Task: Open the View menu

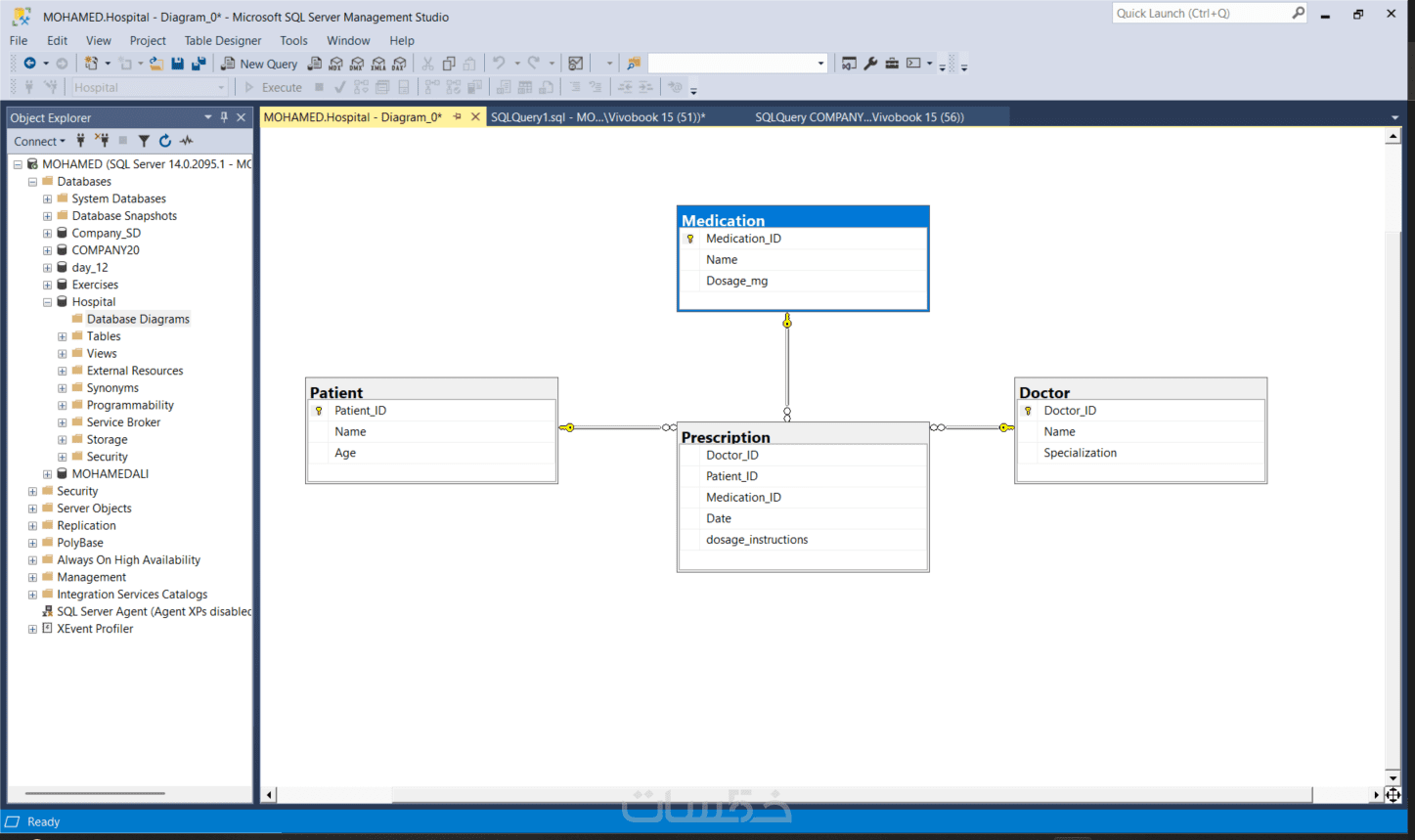Action: [99, 40]
